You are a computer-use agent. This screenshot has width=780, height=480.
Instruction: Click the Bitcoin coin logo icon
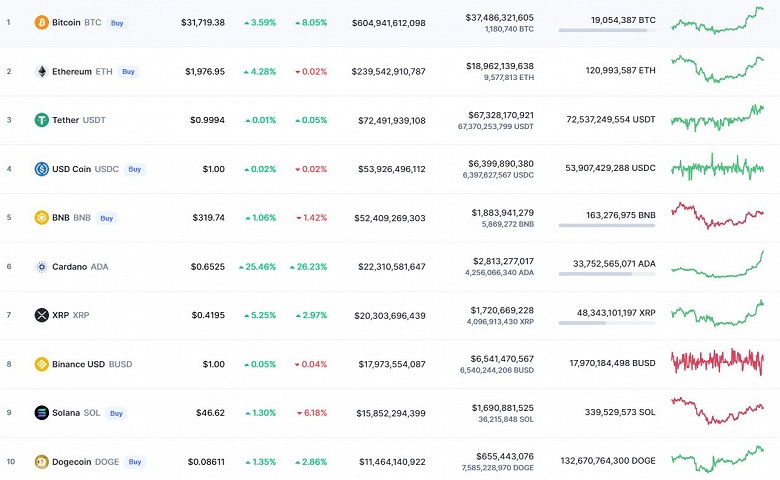41,22
